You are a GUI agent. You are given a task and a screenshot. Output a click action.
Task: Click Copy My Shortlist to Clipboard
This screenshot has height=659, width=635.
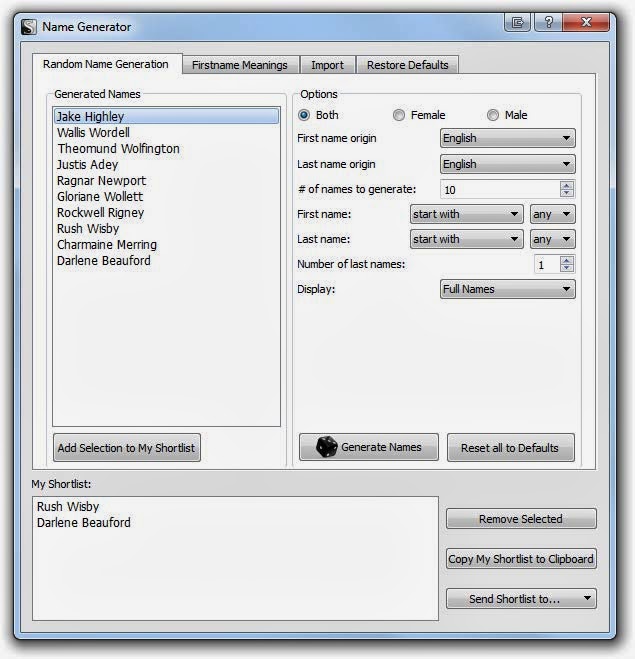click(521, 559)
